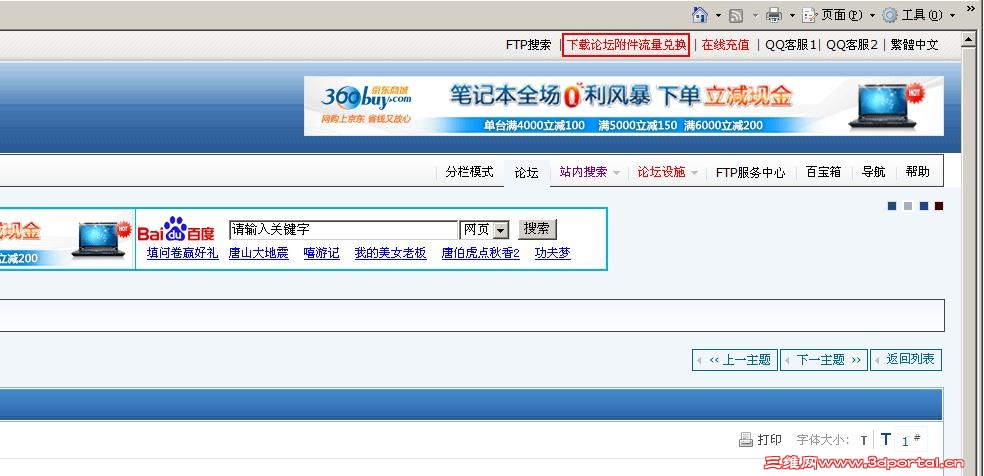Select the light gray style swatch

908,206
